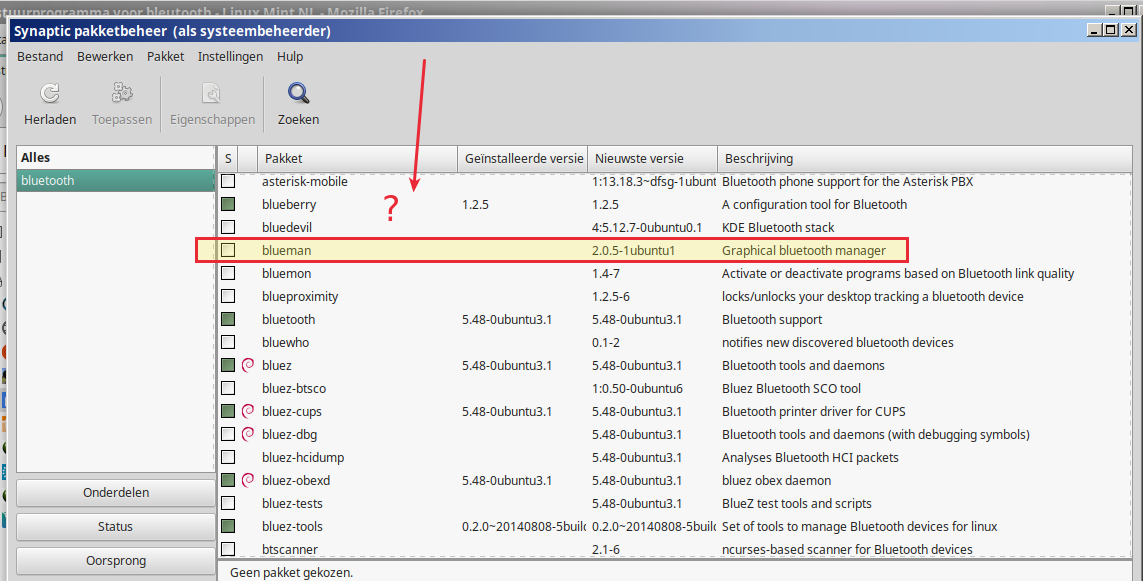
Task: Click the Status filter button
Action: click(116, 526)
